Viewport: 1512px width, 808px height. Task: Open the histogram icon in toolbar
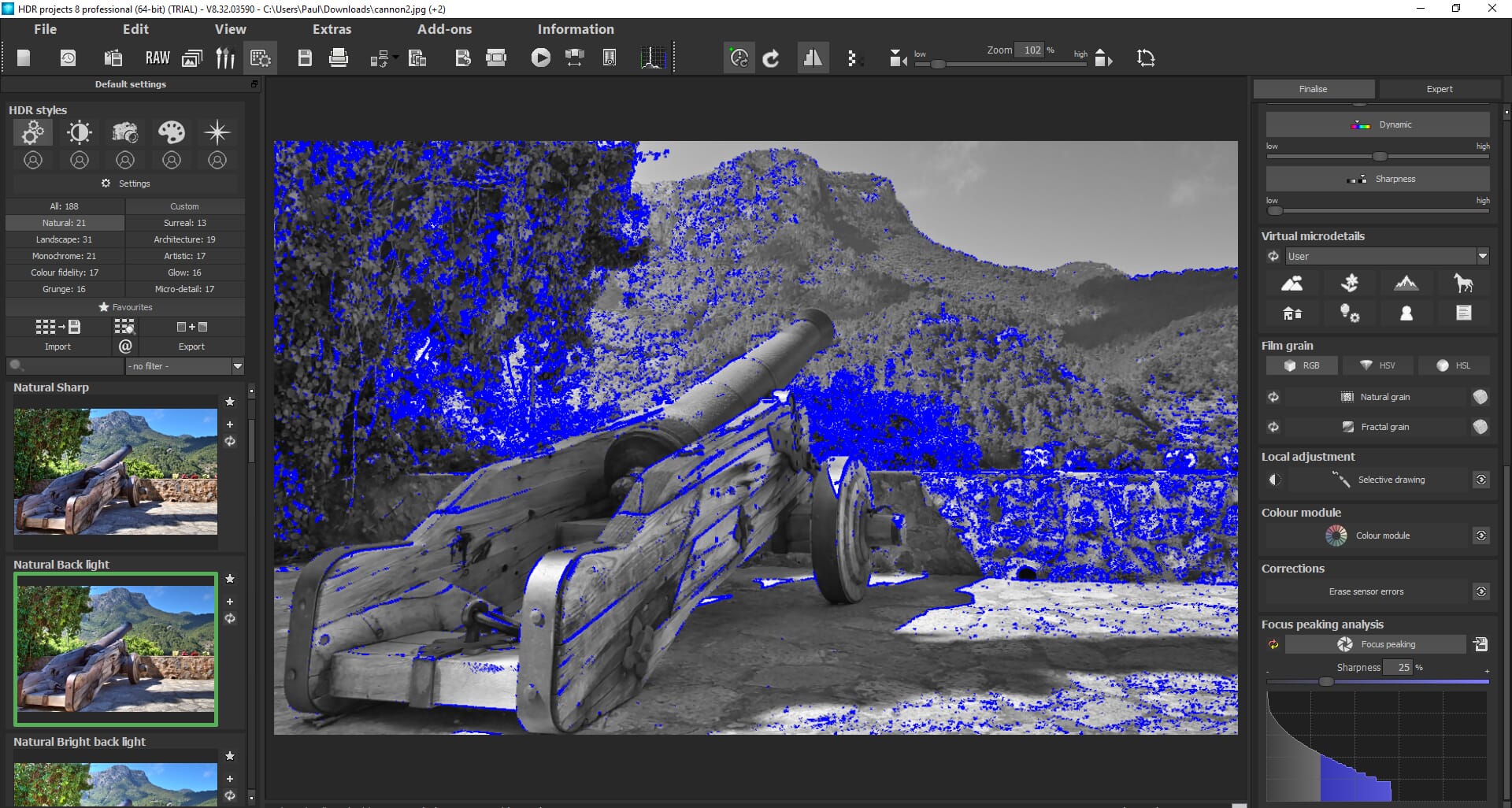tap(653, 57)
